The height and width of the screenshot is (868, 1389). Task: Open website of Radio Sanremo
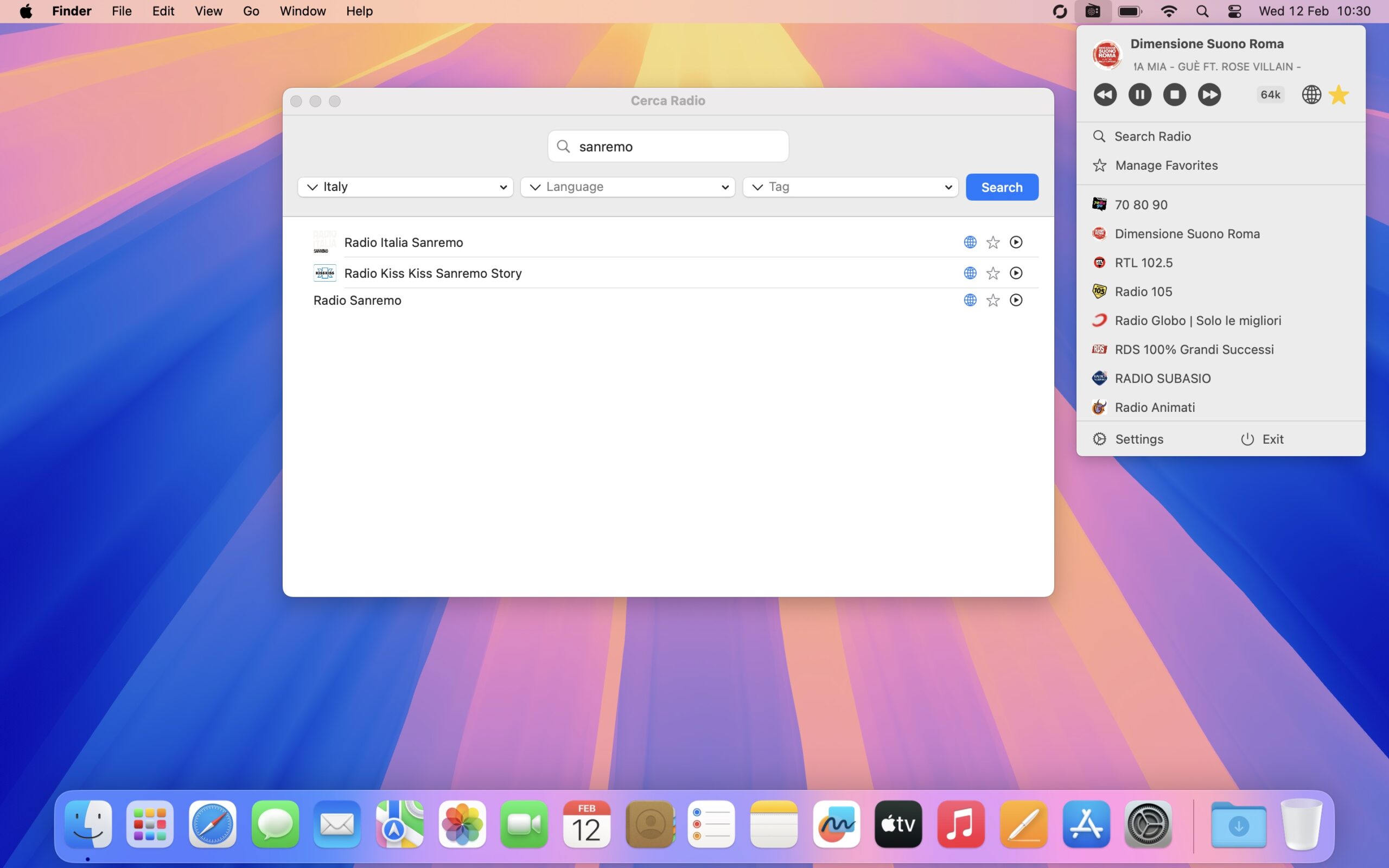(x=970, y=300)
